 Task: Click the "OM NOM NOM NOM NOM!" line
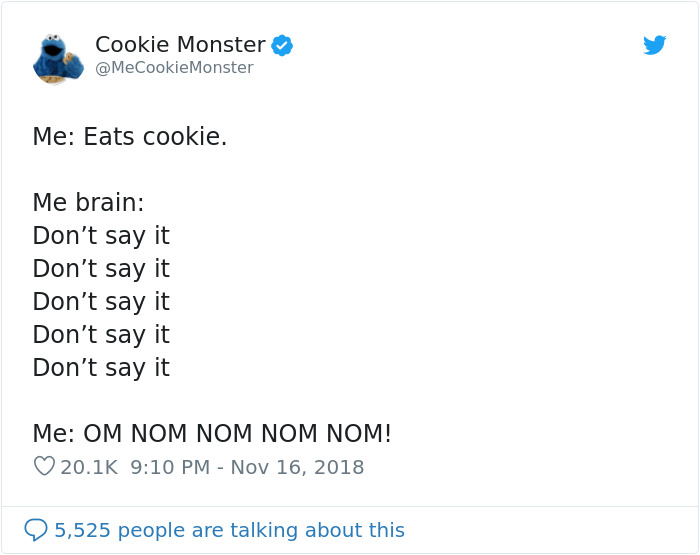[237, 434]
